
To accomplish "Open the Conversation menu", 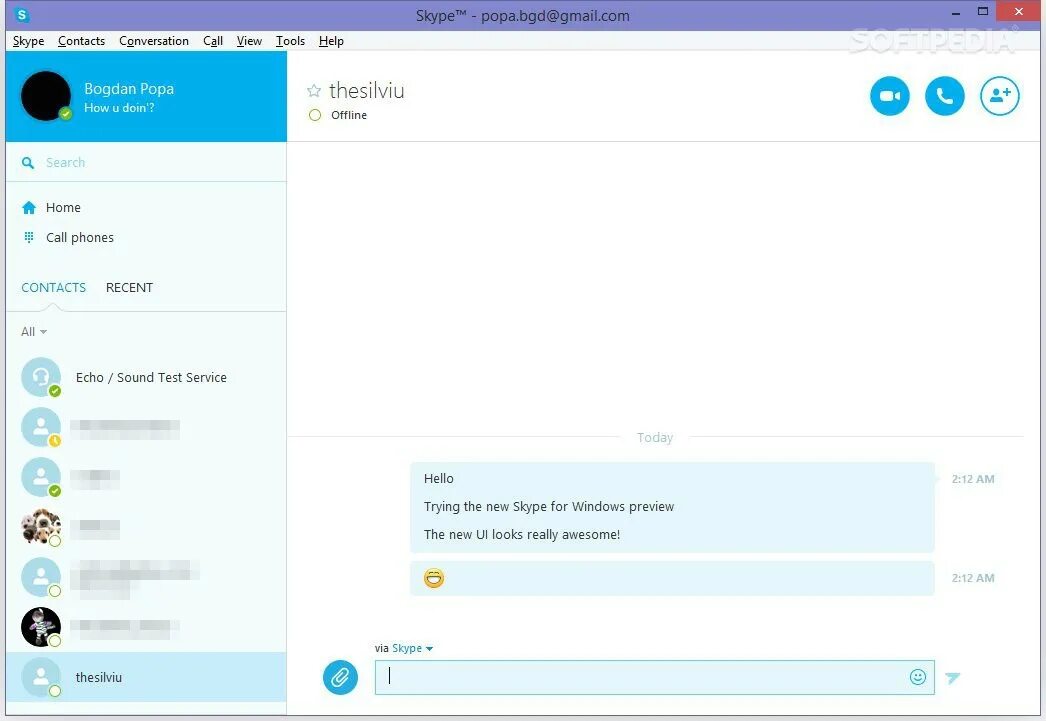I will [154, 41].
